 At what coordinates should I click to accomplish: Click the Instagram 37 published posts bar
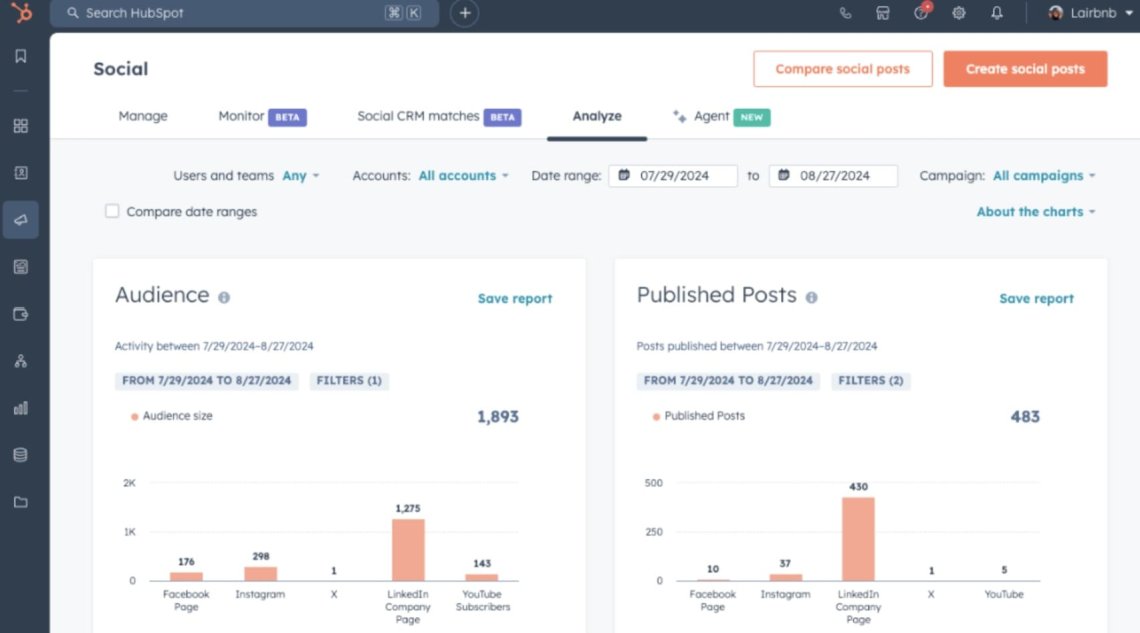click(785, 577)
